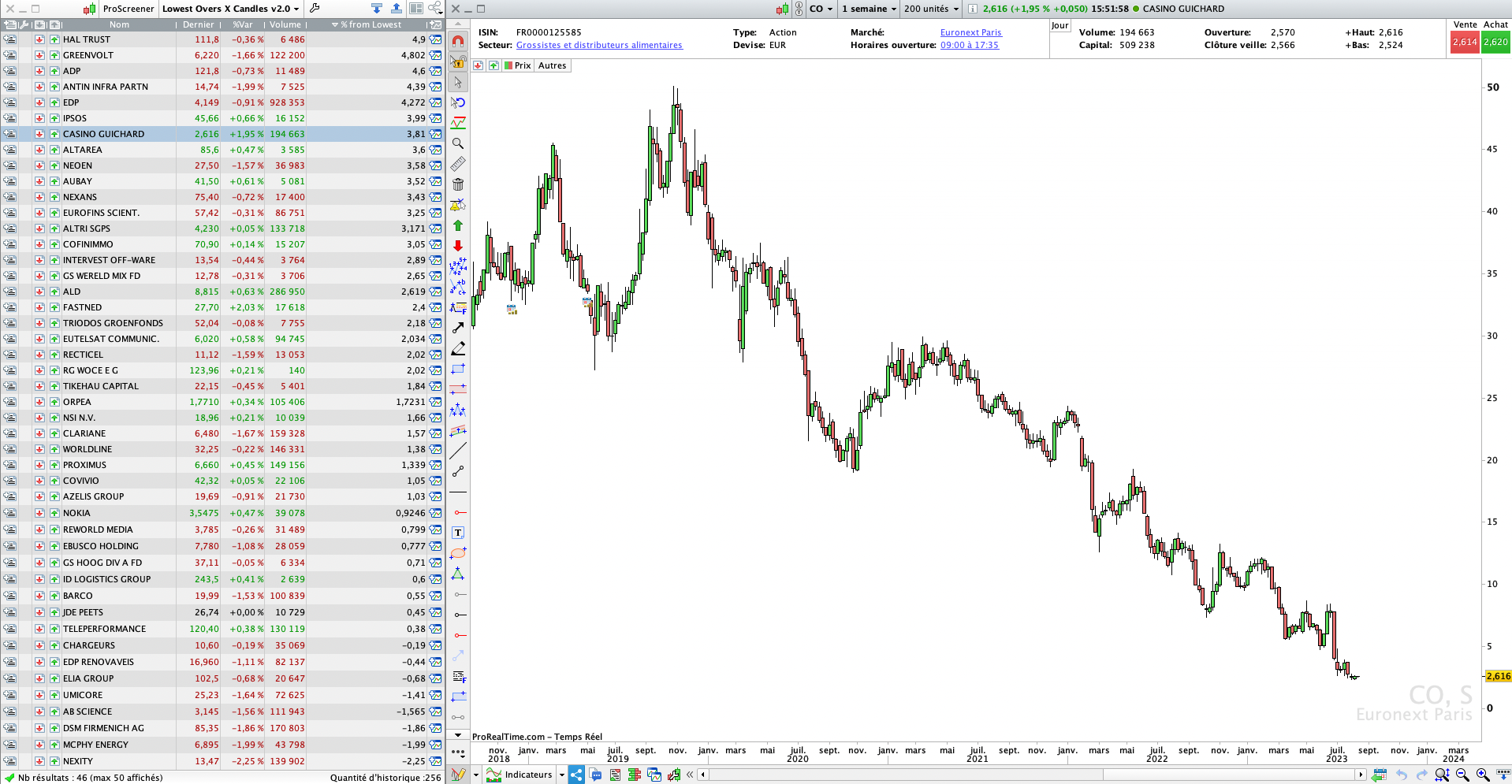Toggle the magnet snap mode icon
Image resolution: width=1512 pixels, height=784 pixels.
[458, 41]
